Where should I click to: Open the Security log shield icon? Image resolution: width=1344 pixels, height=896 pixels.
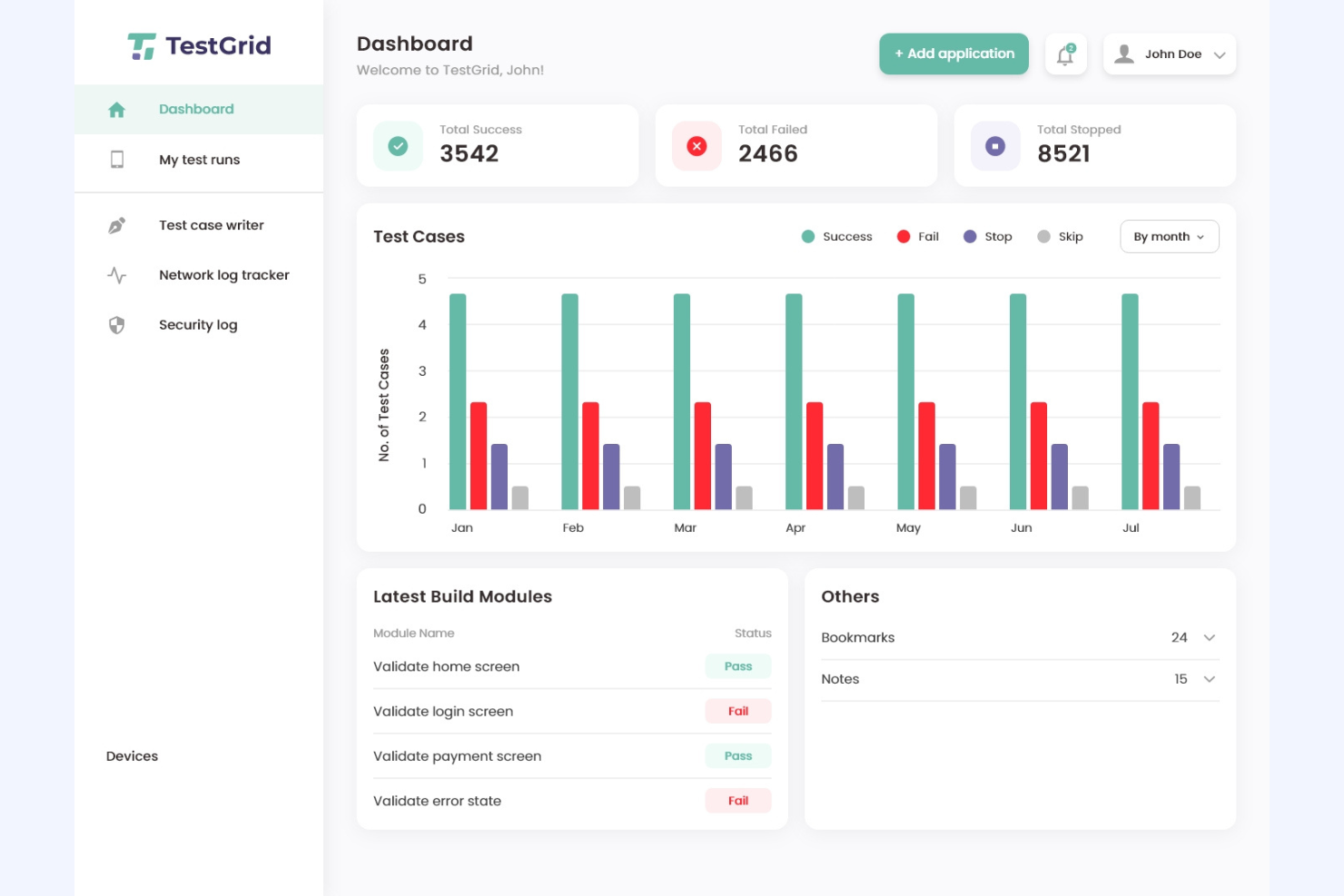pos(116,324)
